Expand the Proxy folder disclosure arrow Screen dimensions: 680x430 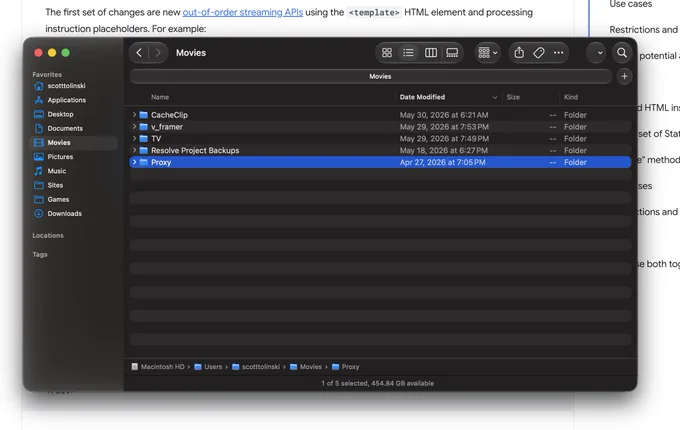134,162
